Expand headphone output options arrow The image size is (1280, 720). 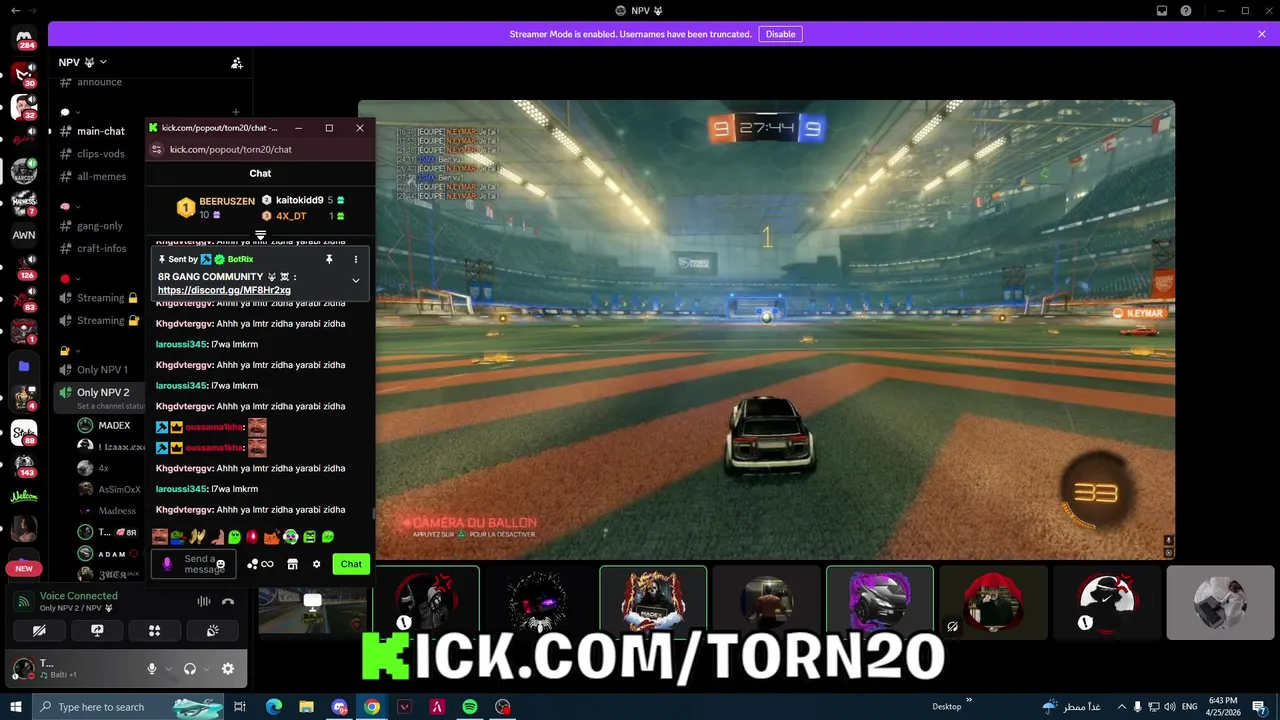[x=206, y=669]
